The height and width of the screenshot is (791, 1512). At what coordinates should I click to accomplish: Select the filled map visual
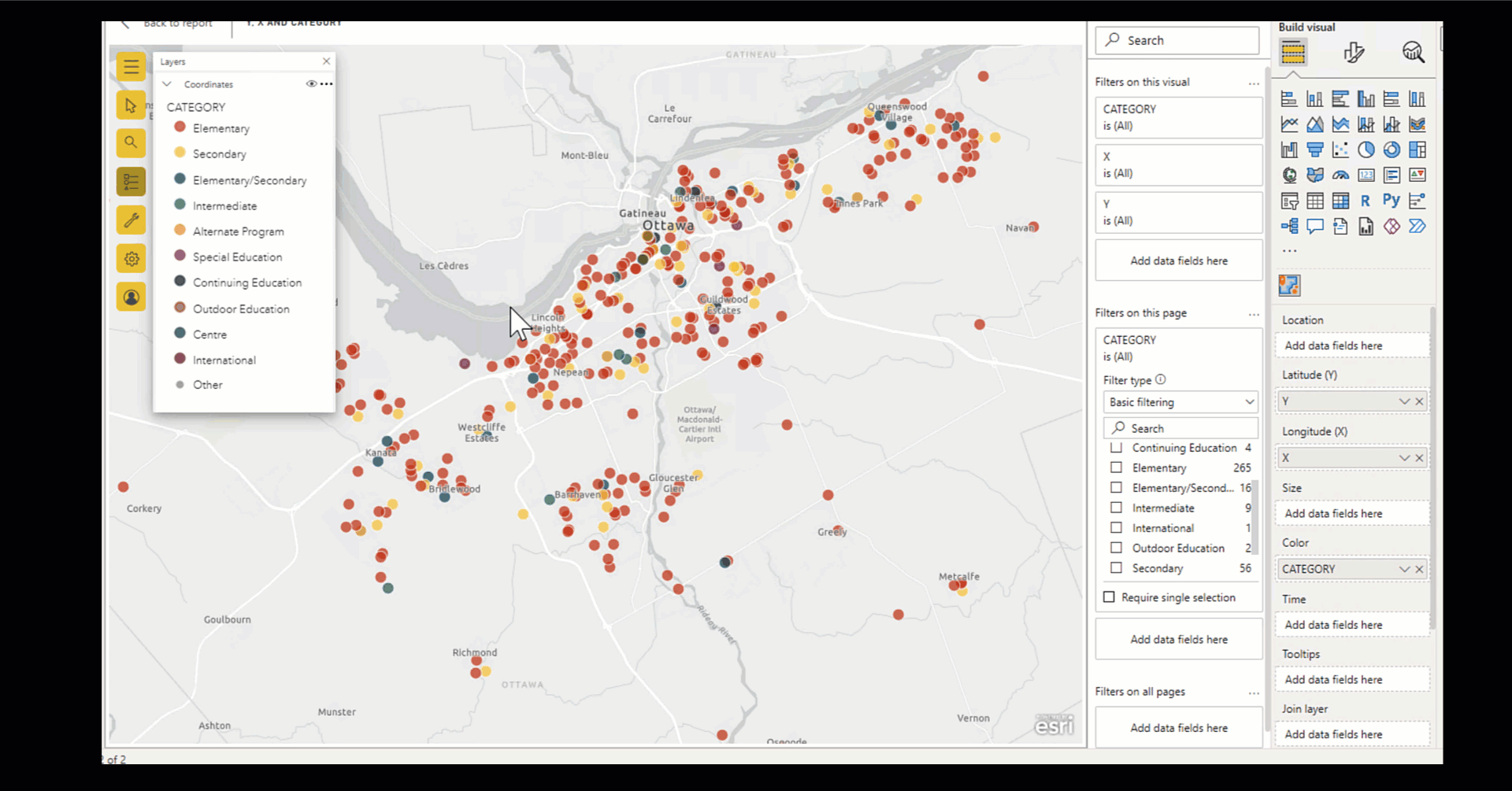[1315, 175]
